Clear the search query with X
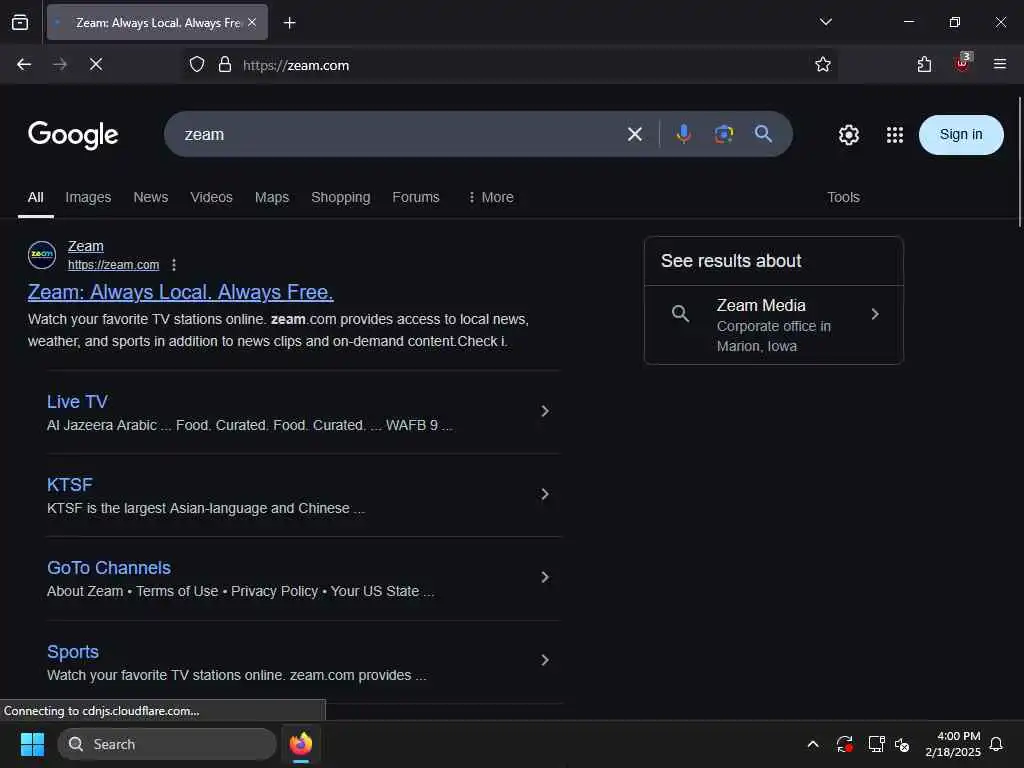The width and height of the screenshot is (1024, 768). [635, 135]
